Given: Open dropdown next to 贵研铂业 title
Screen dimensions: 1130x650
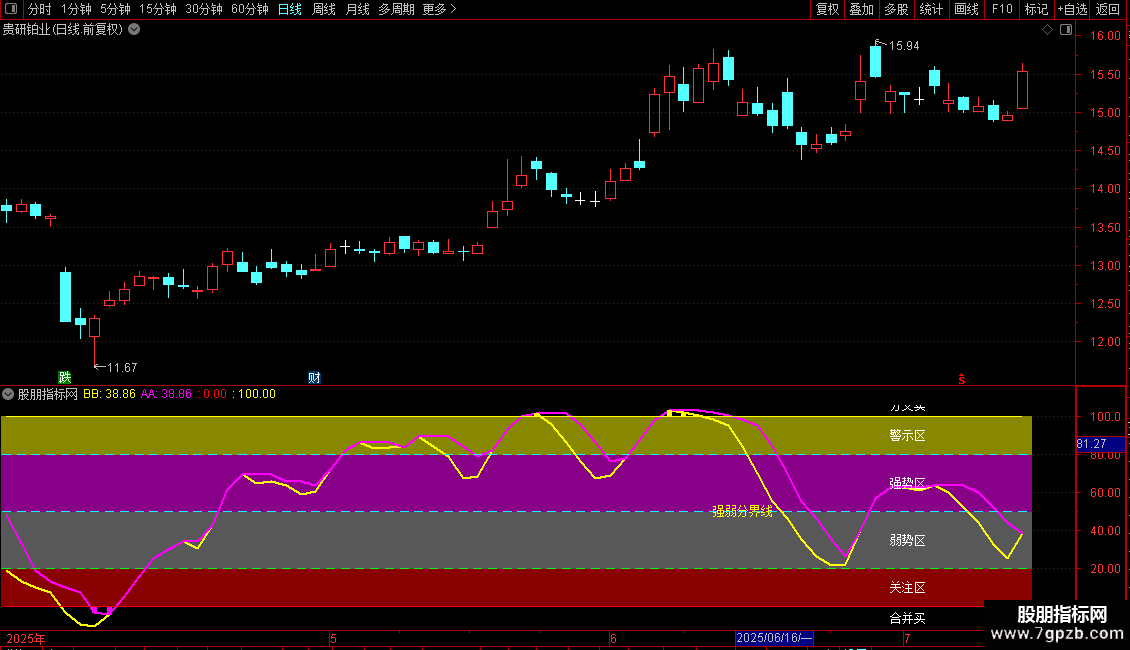Looking at the screenshot, I should 134,30.
